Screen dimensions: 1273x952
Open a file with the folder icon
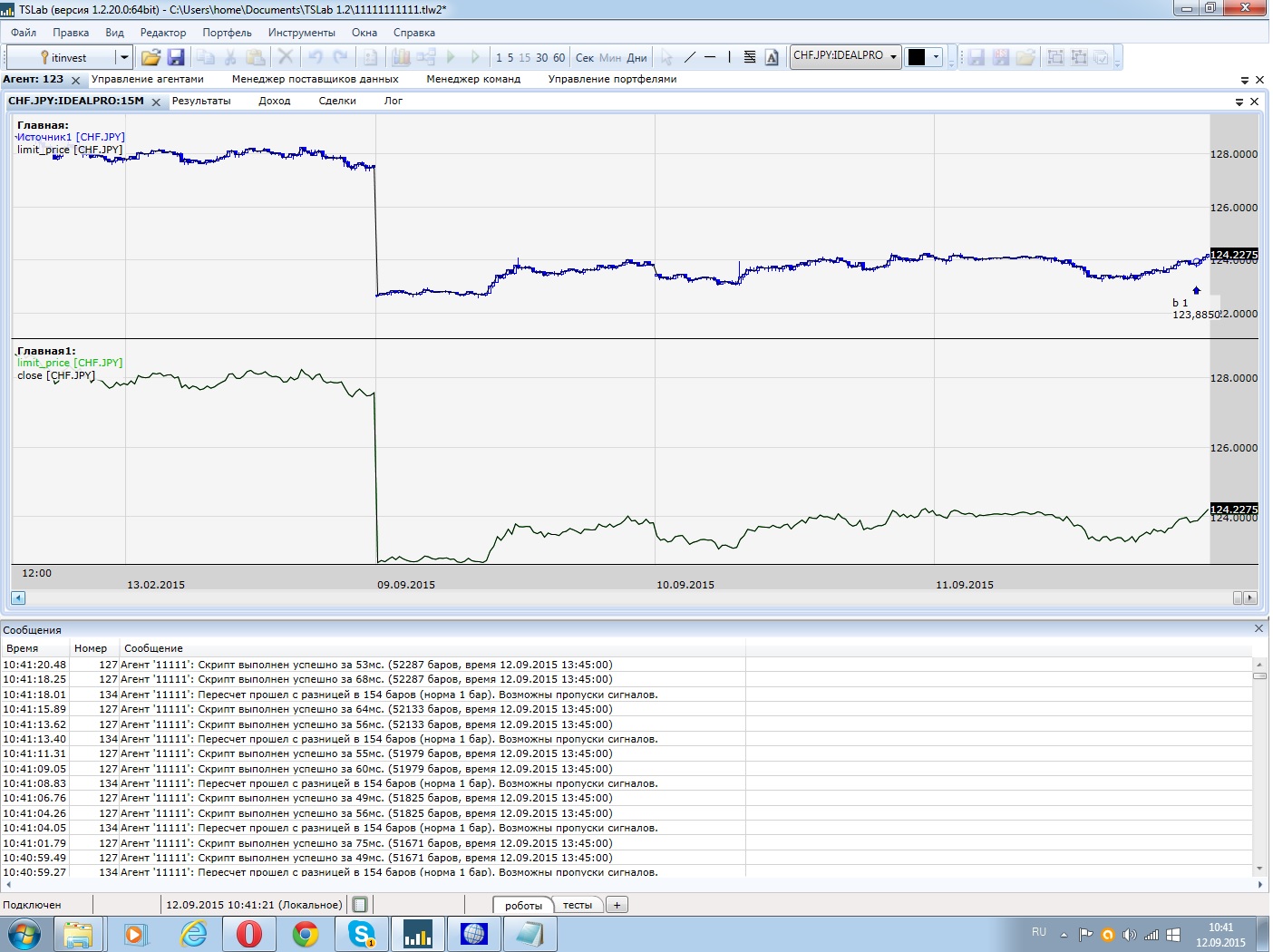click(151, 57)
